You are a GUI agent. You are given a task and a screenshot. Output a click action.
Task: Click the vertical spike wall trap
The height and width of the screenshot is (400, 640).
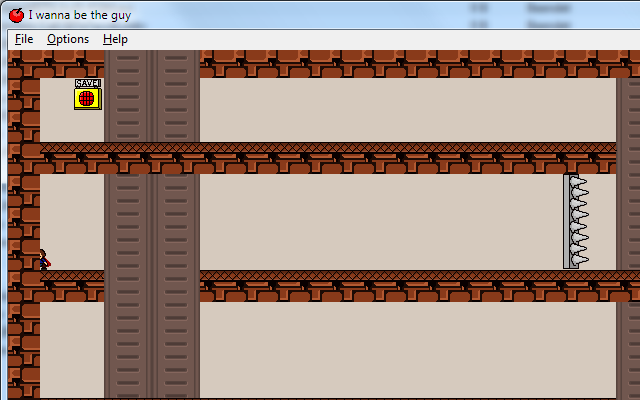pyautogui.click(x=576, y=222)
